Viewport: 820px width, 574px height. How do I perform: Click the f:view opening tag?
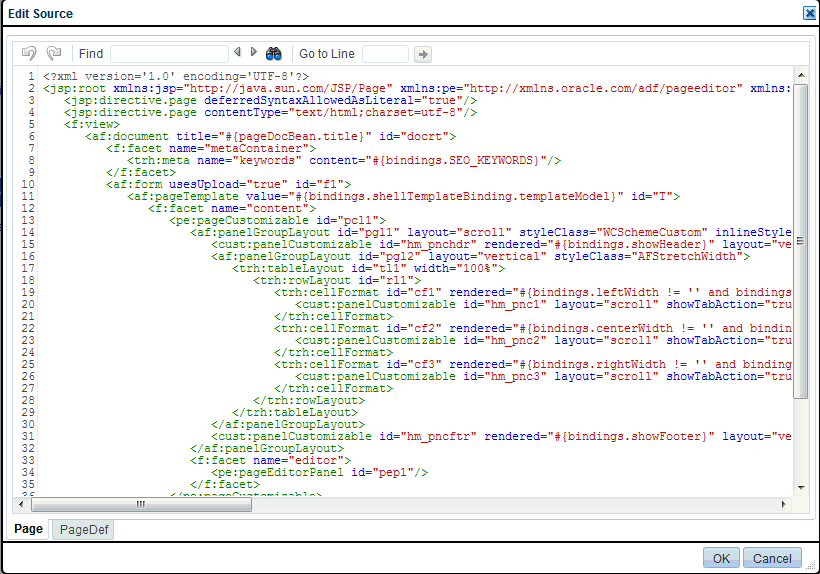(92, 124)
